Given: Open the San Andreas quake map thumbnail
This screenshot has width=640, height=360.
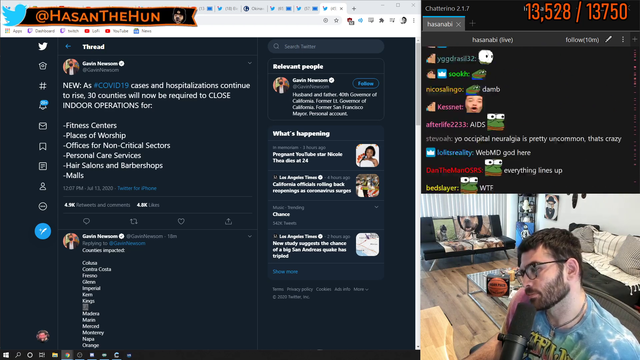Looking at the screenshot, I should (367, 244).
